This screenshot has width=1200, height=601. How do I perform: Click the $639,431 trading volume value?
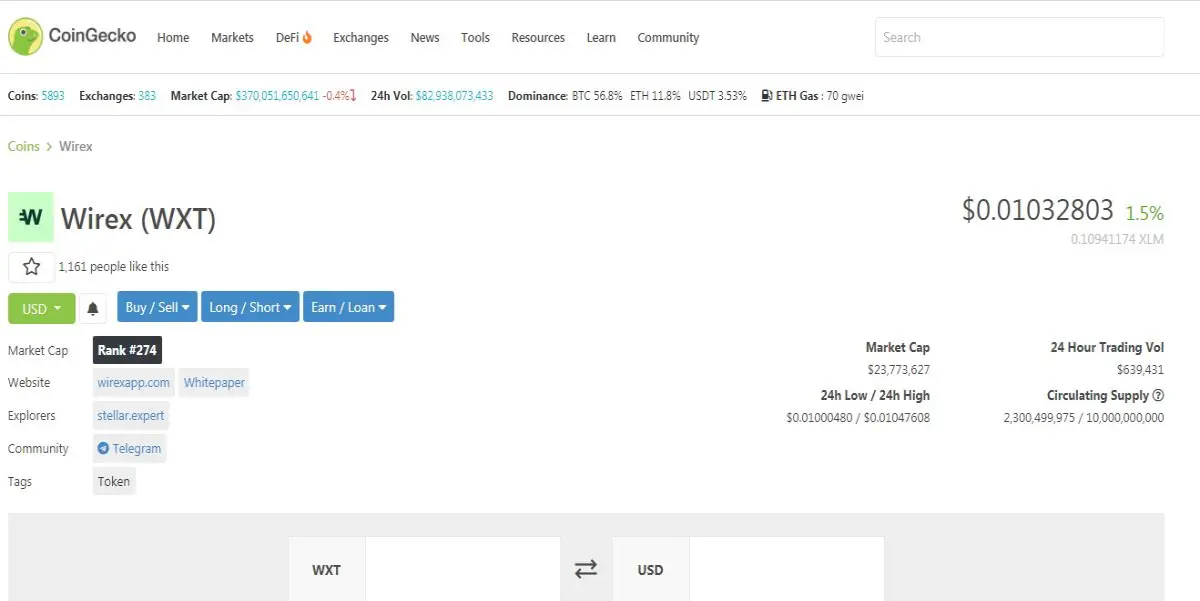click(1140, 370)
